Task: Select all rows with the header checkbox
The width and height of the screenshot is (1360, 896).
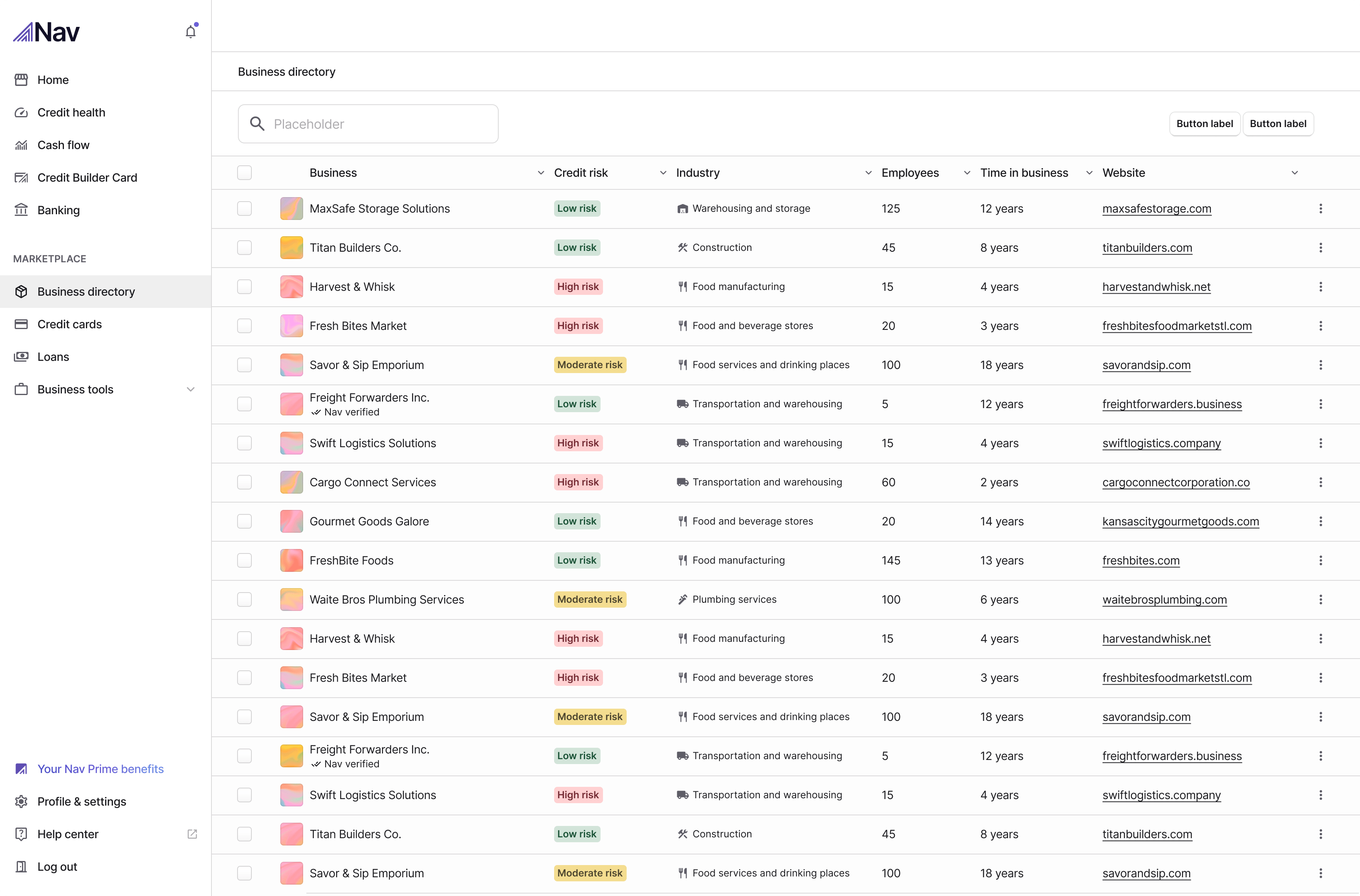Action: point(244,172)
